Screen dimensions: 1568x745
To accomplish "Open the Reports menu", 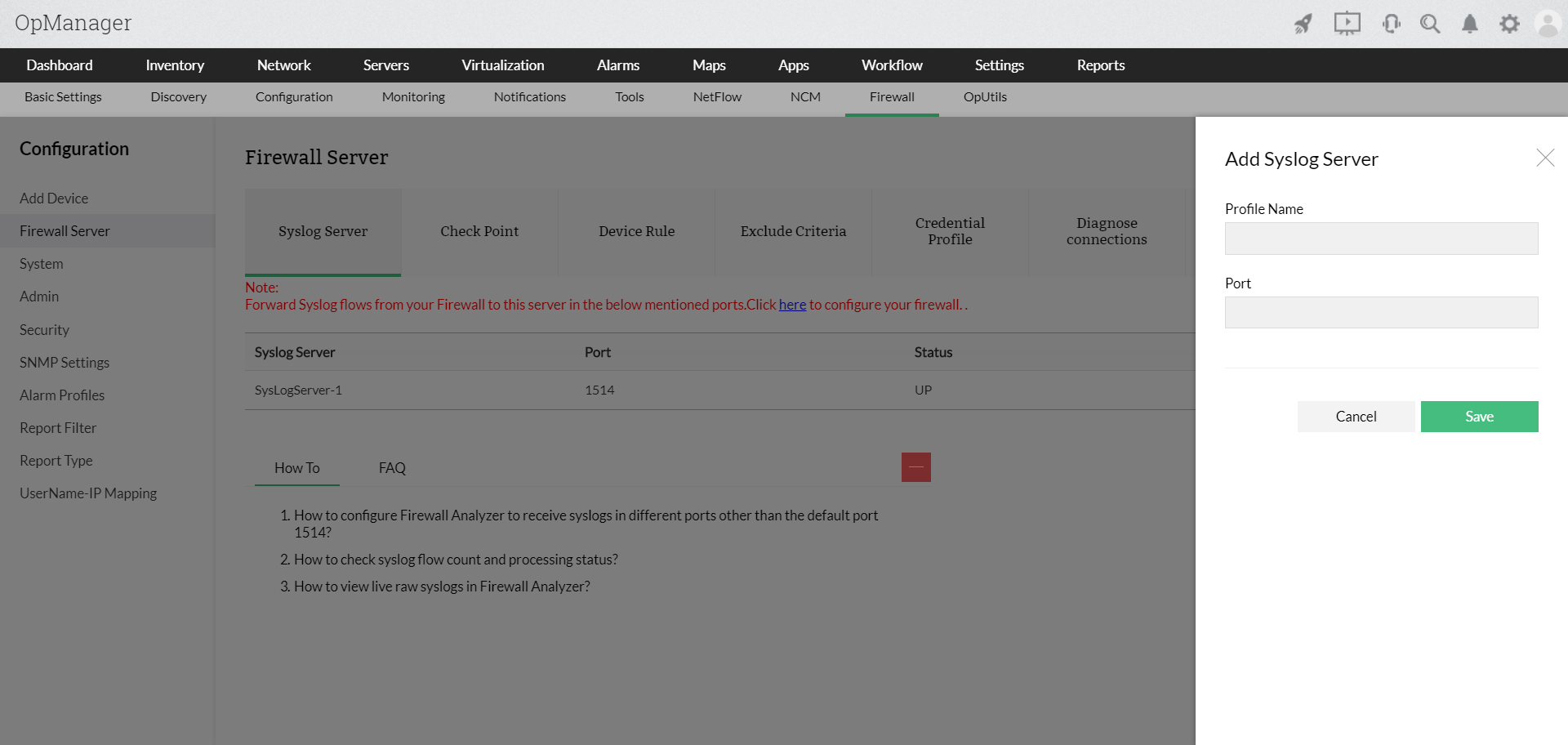I will tap(1101, 65).
